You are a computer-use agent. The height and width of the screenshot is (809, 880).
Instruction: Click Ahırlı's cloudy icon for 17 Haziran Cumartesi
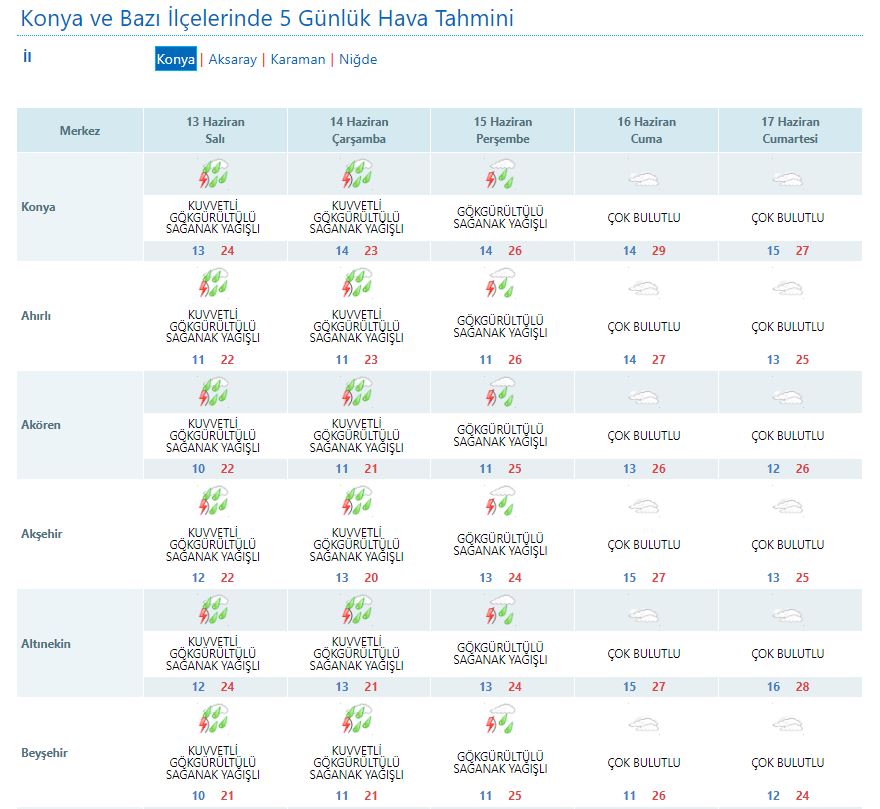789,289
